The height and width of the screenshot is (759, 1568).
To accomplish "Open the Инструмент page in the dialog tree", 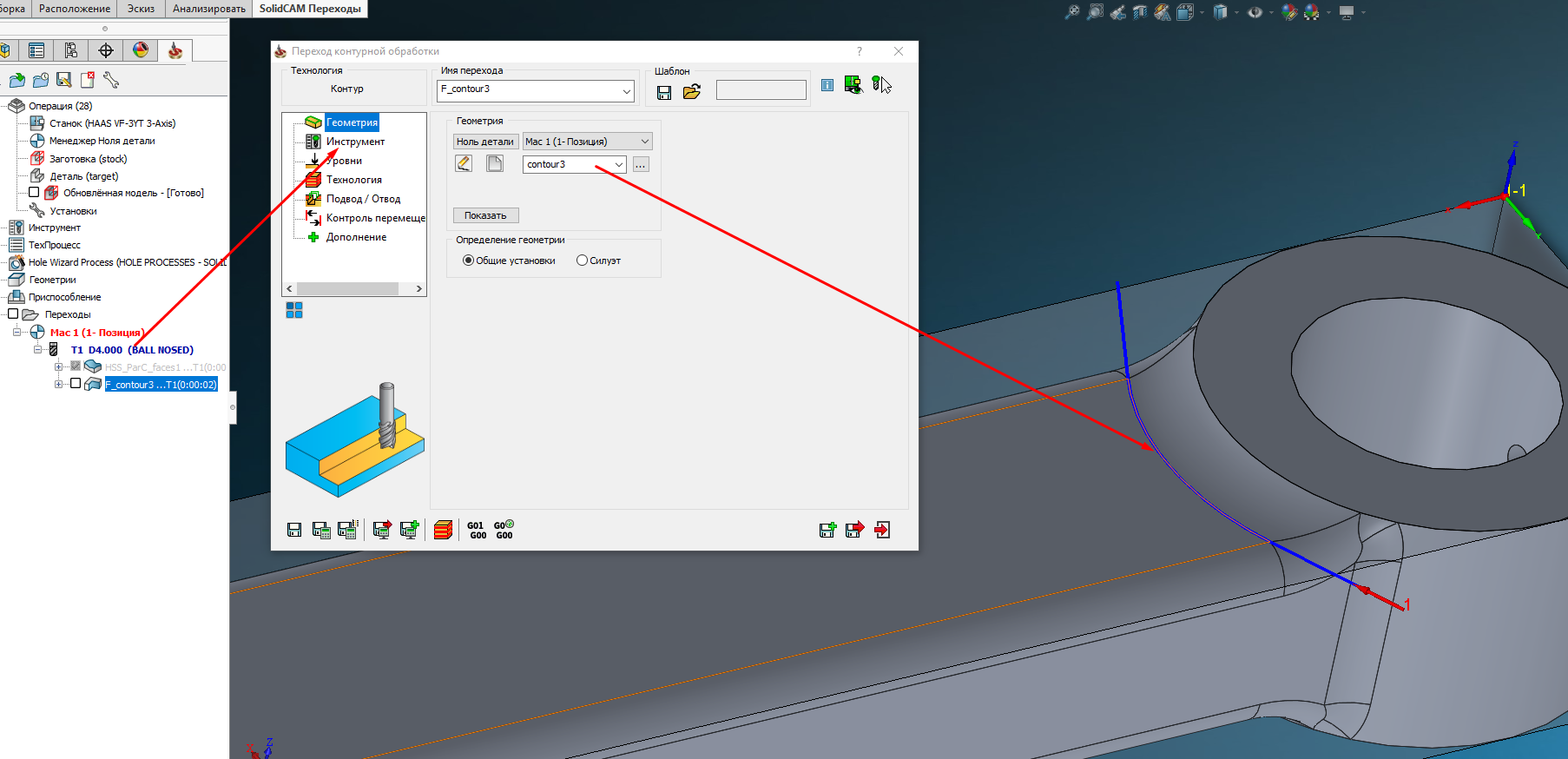I will click(355, 142).
